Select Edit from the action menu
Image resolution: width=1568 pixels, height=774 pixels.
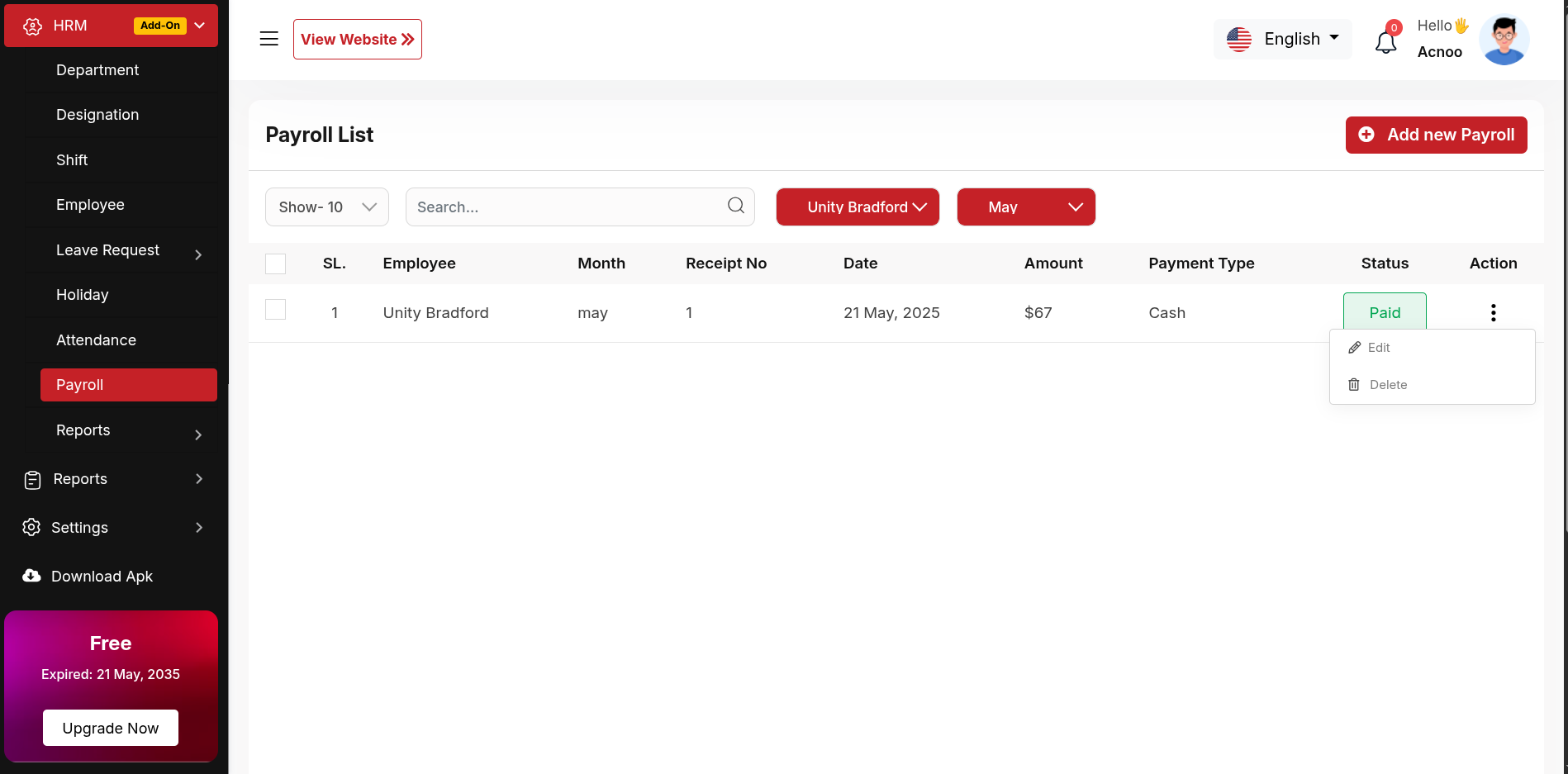click(1378, 348)
